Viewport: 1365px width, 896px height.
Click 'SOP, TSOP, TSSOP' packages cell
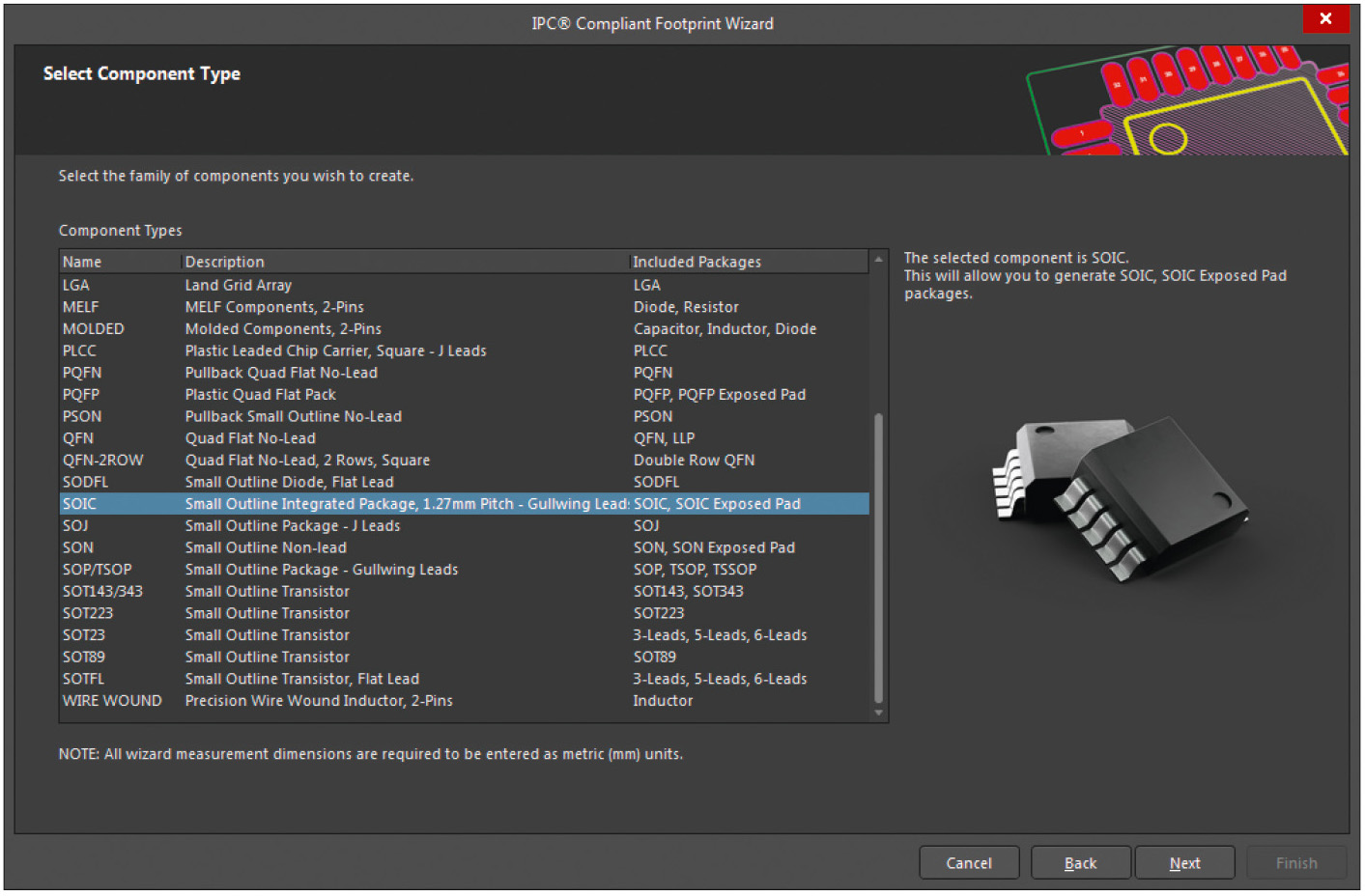tap(695, 570)
